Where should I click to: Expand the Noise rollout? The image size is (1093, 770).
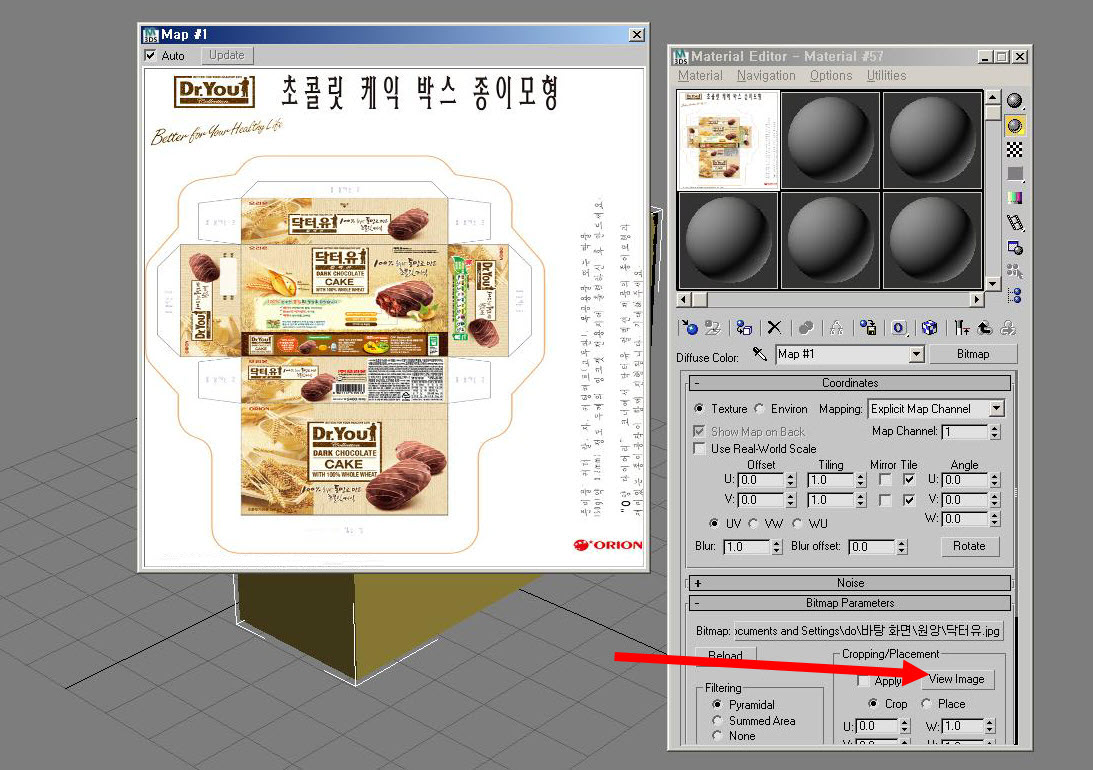850,583
